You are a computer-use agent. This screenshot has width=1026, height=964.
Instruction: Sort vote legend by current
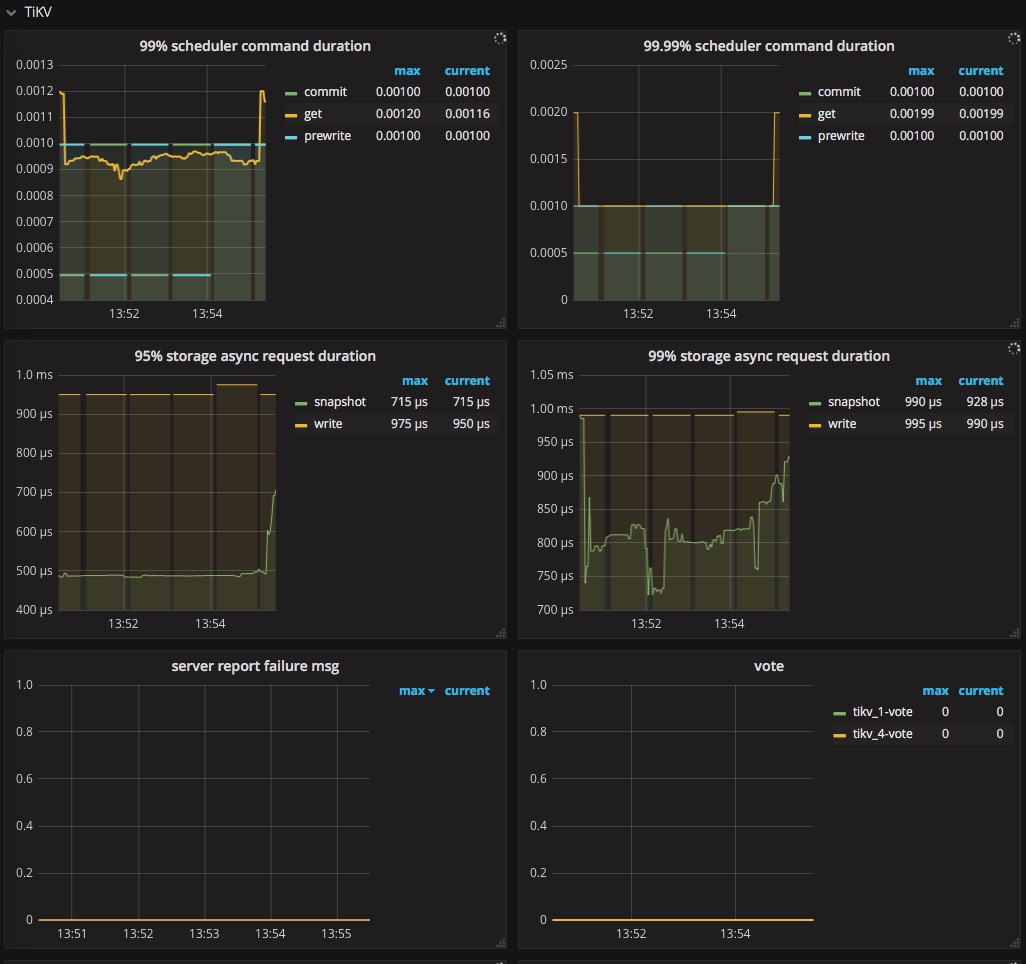[x=980, y=690]
